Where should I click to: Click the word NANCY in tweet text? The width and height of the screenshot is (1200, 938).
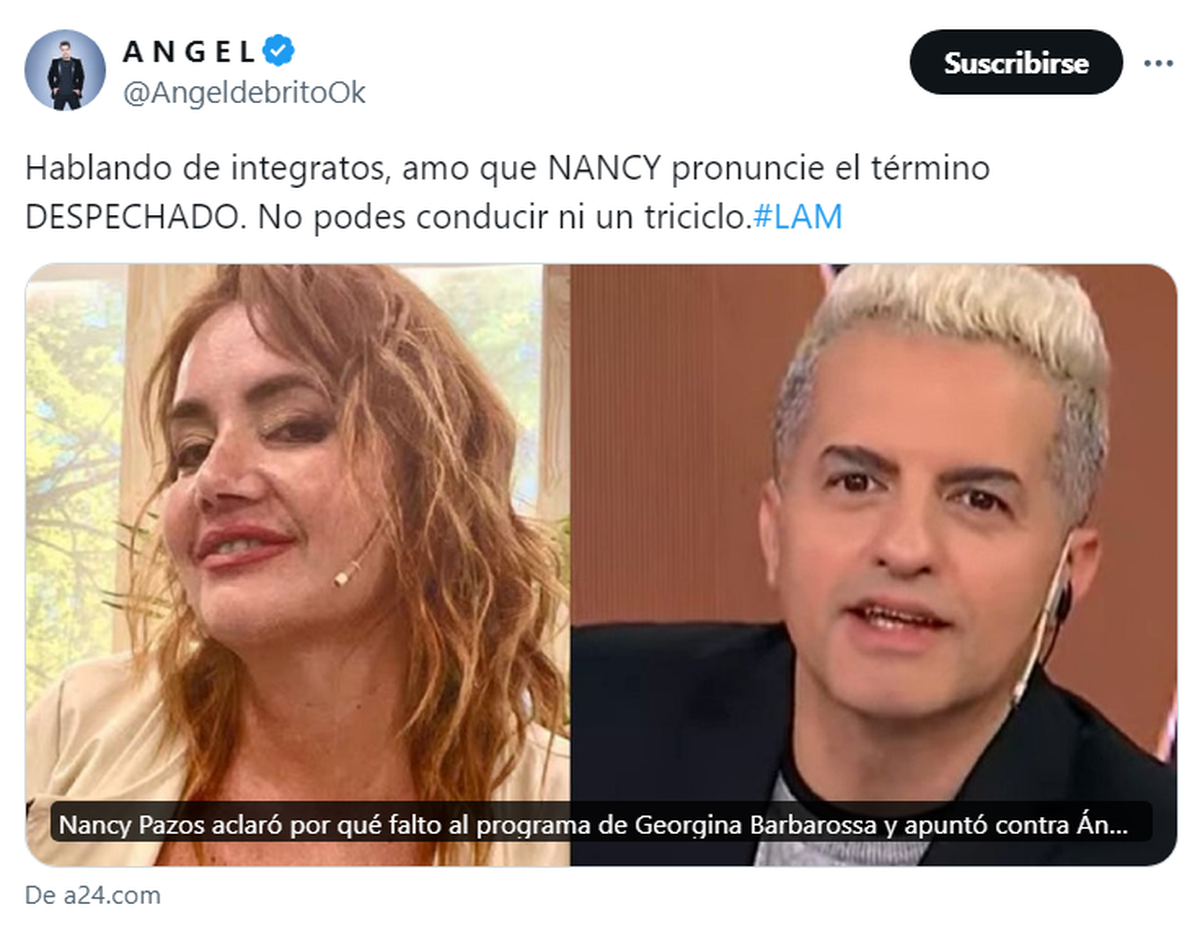605,169
